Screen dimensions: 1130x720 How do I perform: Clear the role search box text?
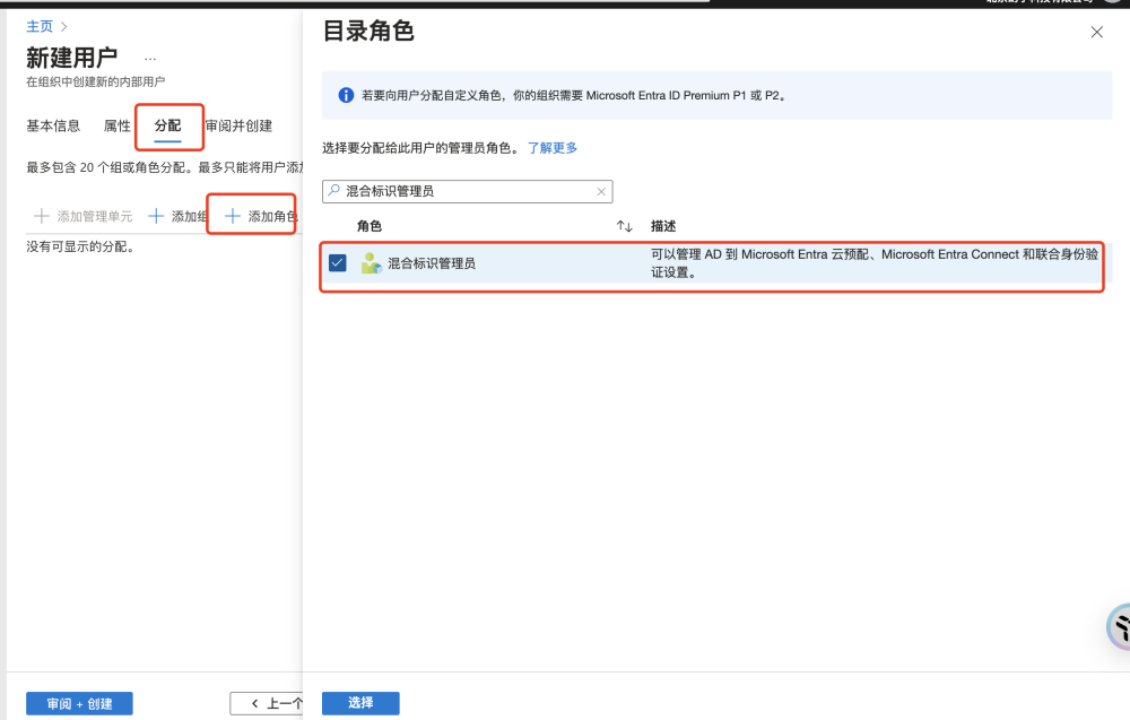pos(601,191)
